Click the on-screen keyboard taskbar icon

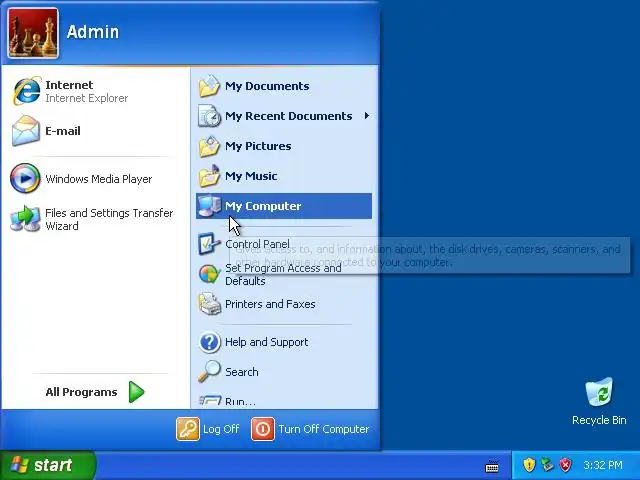(492, 467)
